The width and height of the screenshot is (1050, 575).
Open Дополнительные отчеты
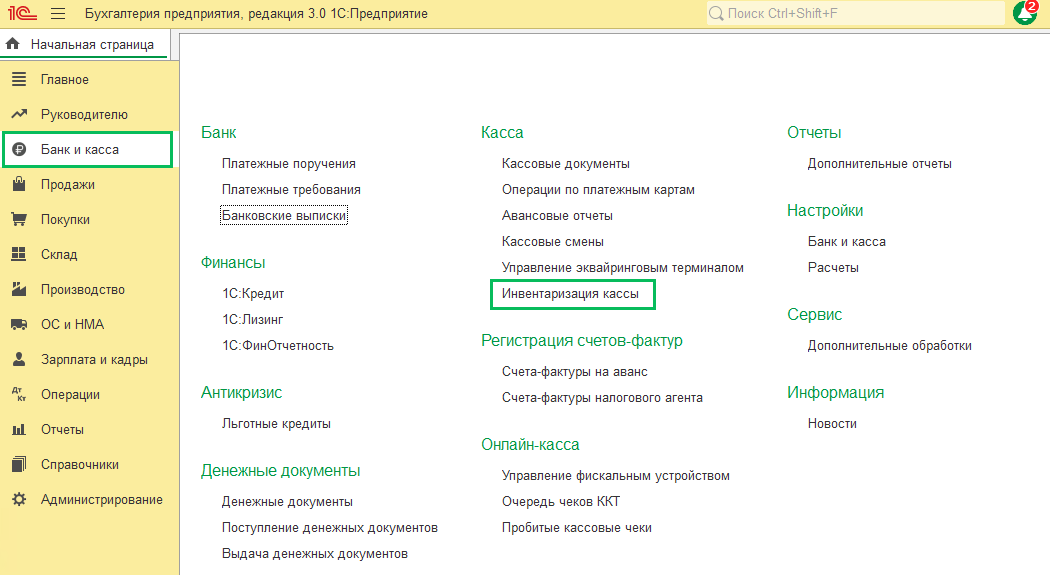click(x=879, y=163)
